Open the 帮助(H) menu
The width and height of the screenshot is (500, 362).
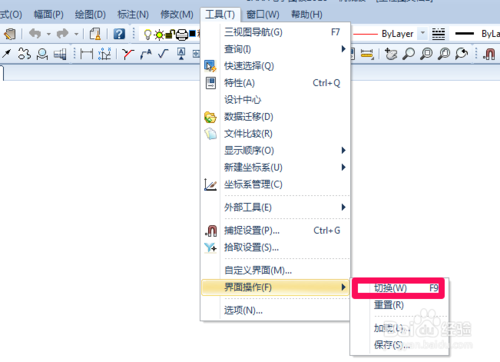(307, 15)
